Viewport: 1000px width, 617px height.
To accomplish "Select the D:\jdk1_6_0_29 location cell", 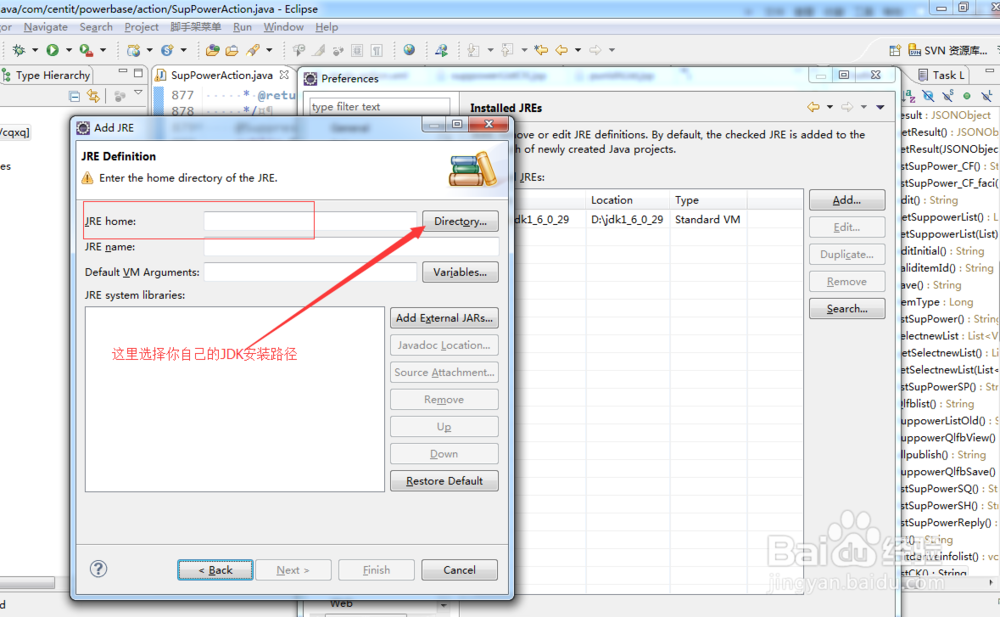I will (x=627, y=219).
